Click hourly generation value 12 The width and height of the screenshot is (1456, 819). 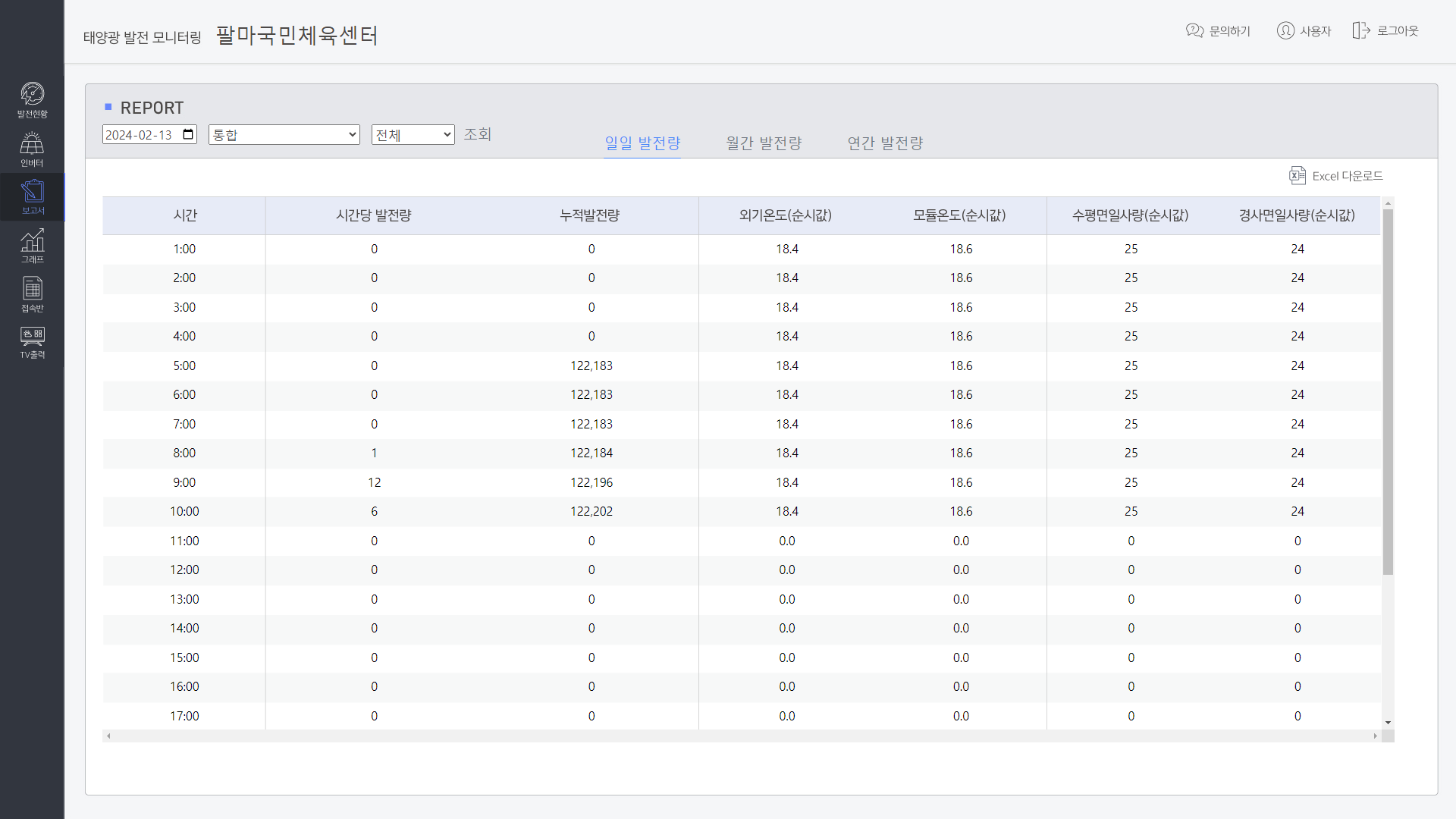point(374,482)
